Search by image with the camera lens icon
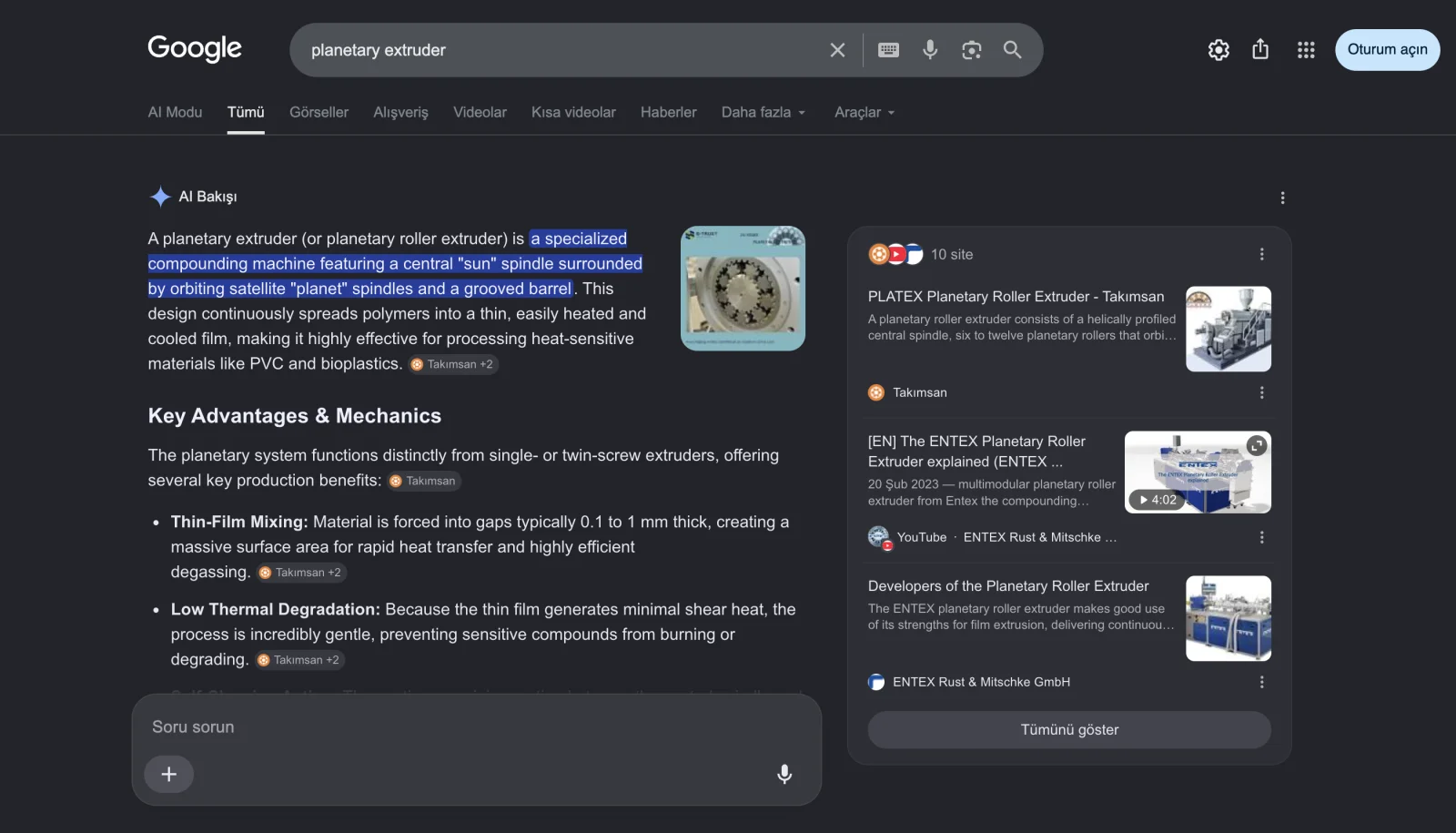The width and height of the screenshot is (1456, 833). pos(972,50)
